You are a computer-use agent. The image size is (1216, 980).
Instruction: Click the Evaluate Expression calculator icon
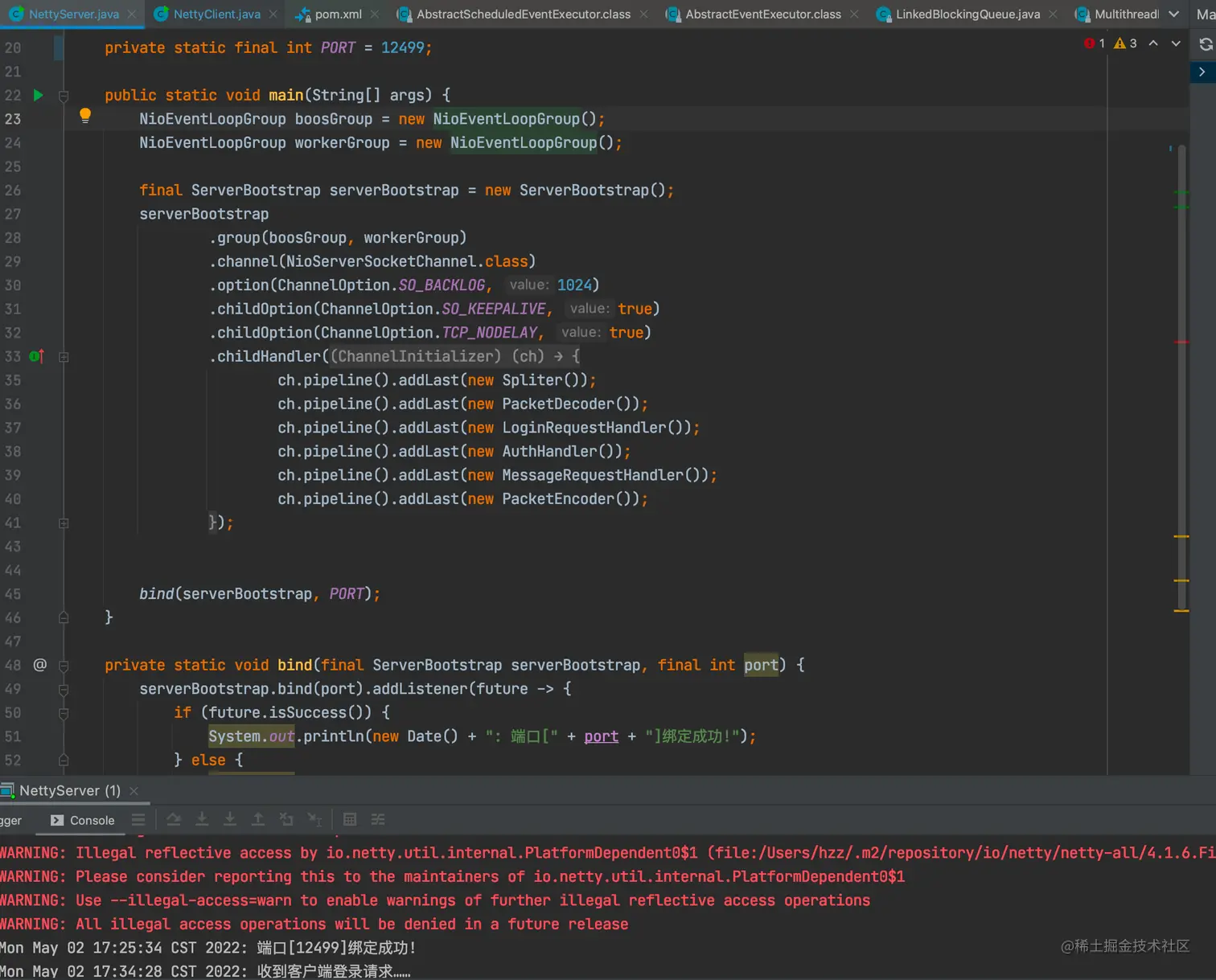(x=350, y=819)
